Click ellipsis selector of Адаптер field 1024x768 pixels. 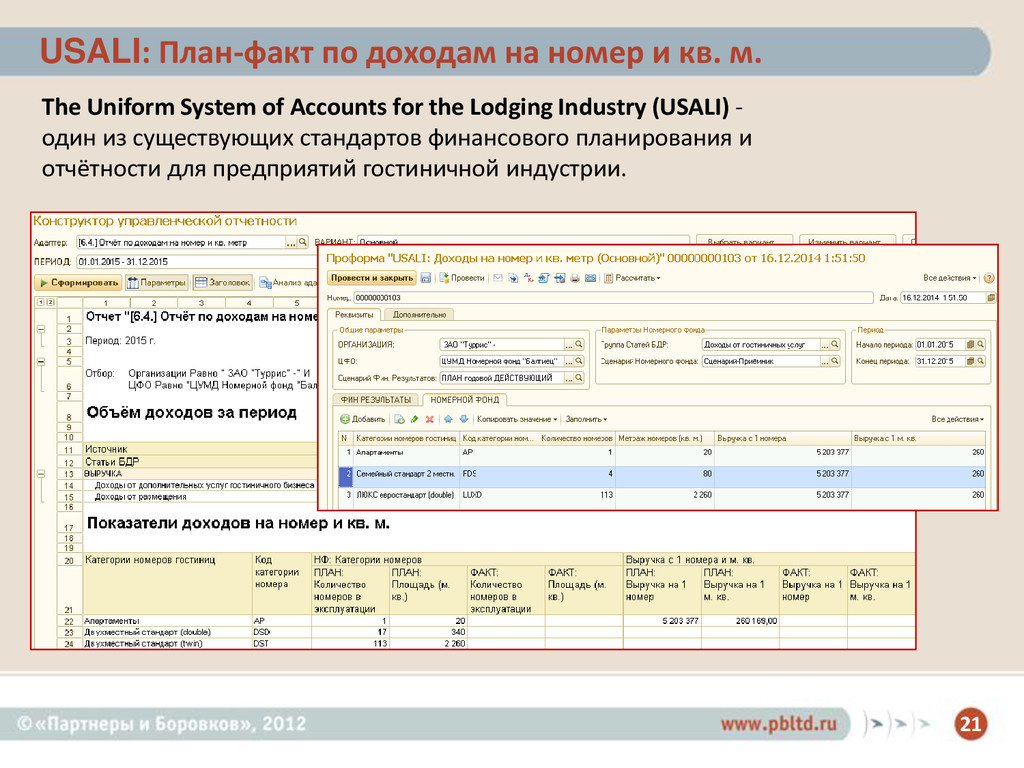(292, 242)
